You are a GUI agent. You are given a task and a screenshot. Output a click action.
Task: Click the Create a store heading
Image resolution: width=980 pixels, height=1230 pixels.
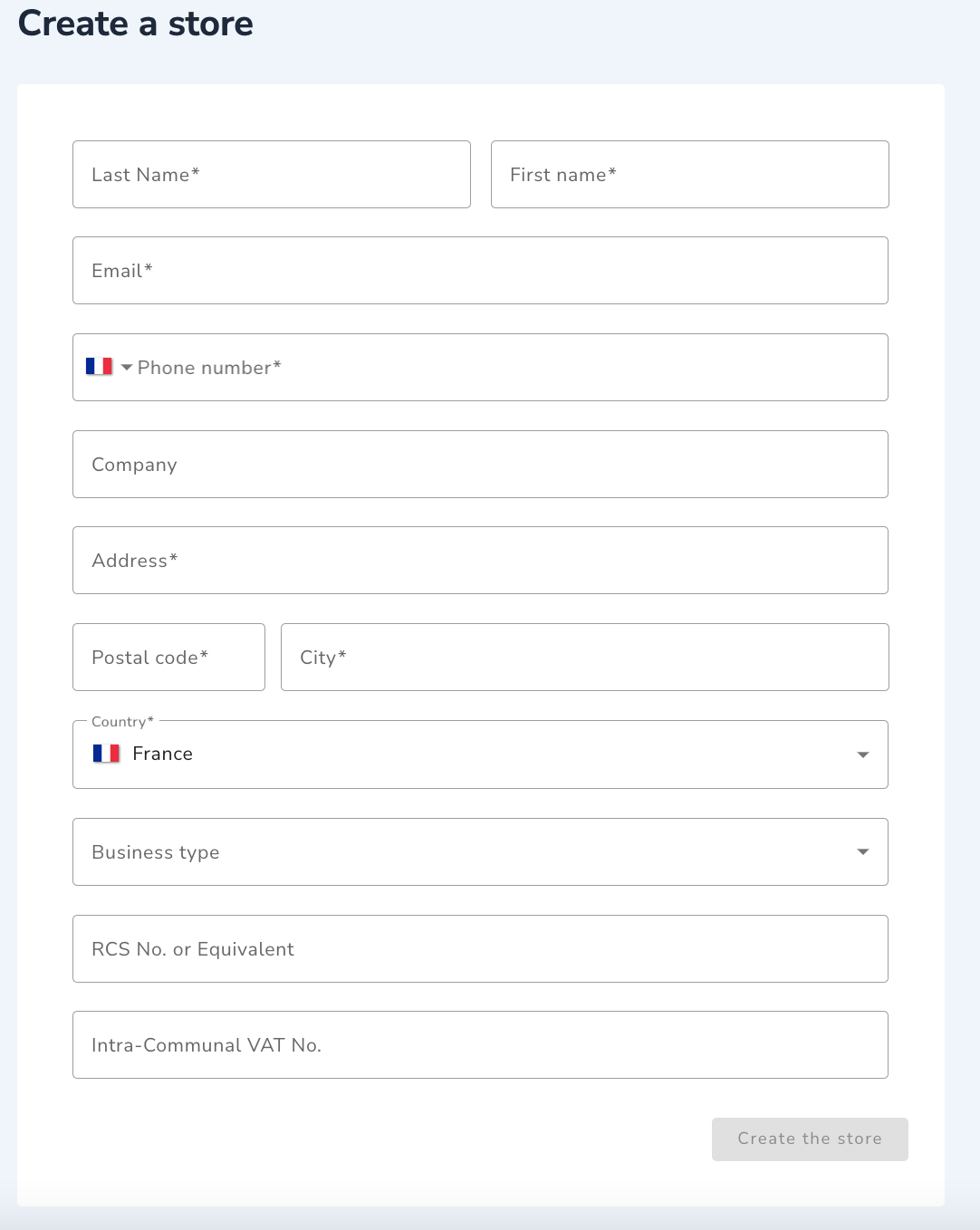pos(136,24)
